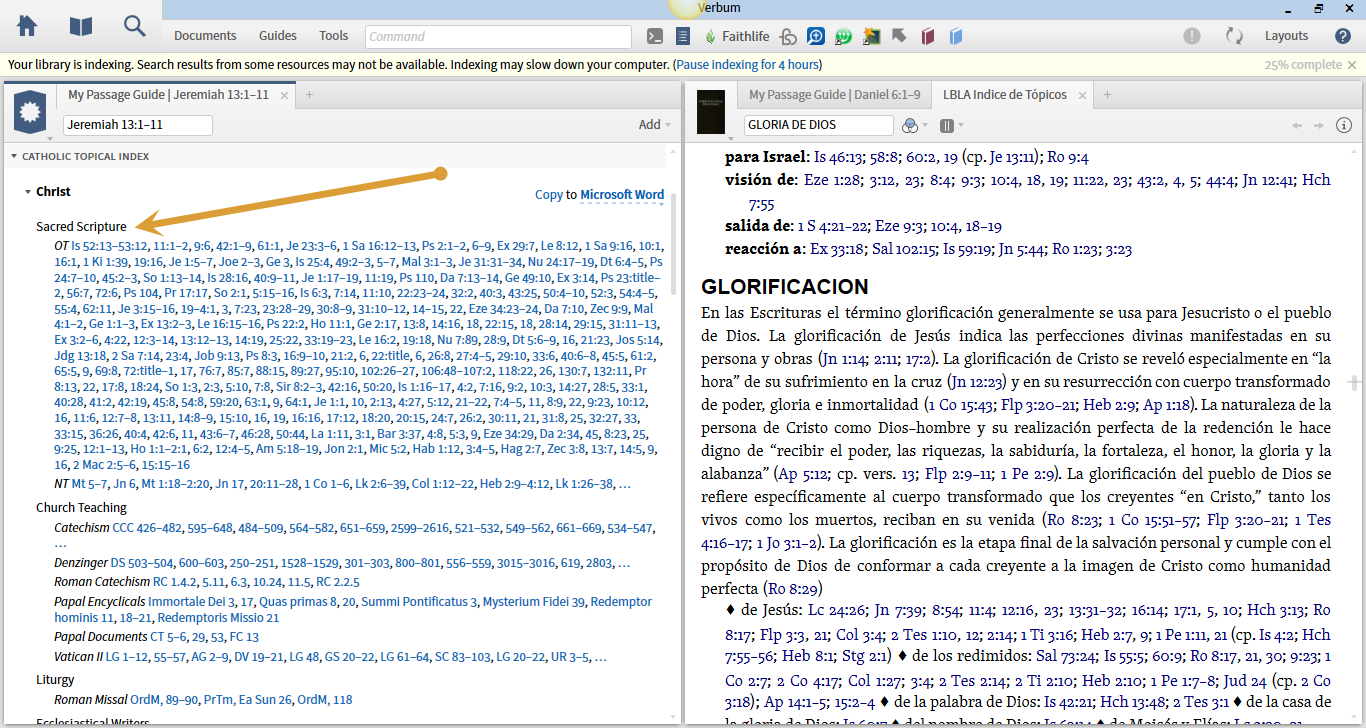Open Mysterium Fidei 39 link
Image resolution: width=1366 pixels, height=728 pixels.
click(x=534, y=602)
